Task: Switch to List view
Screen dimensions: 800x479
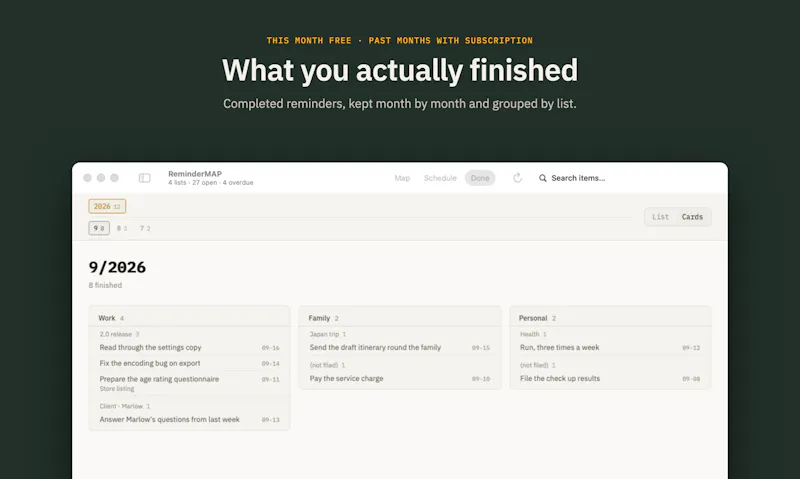Action: tap(660, 217)
